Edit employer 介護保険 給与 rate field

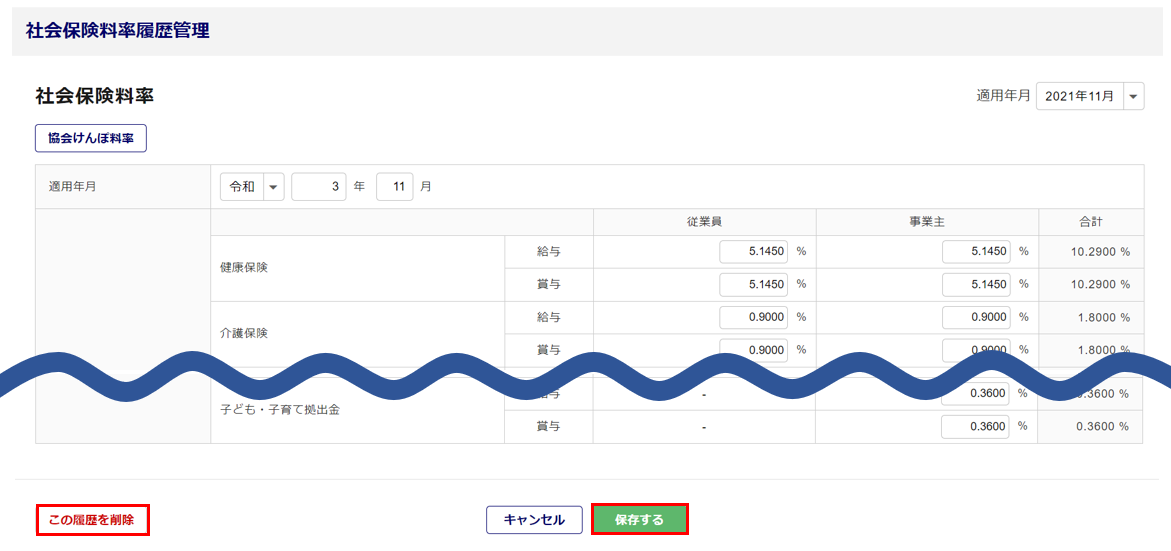coord(975,318)
